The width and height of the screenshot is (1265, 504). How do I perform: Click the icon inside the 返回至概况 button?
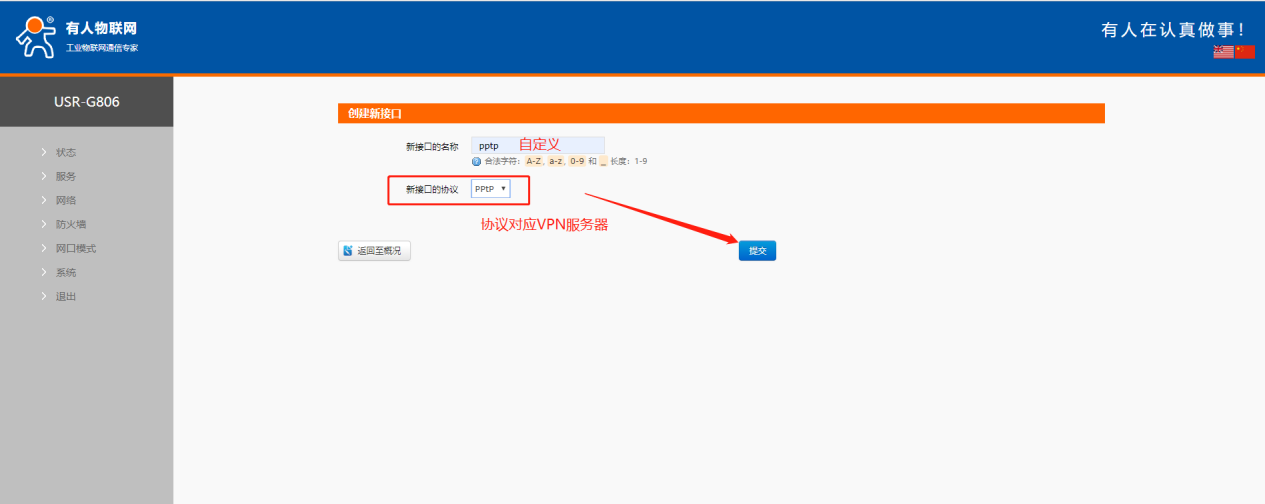(348, 251)
